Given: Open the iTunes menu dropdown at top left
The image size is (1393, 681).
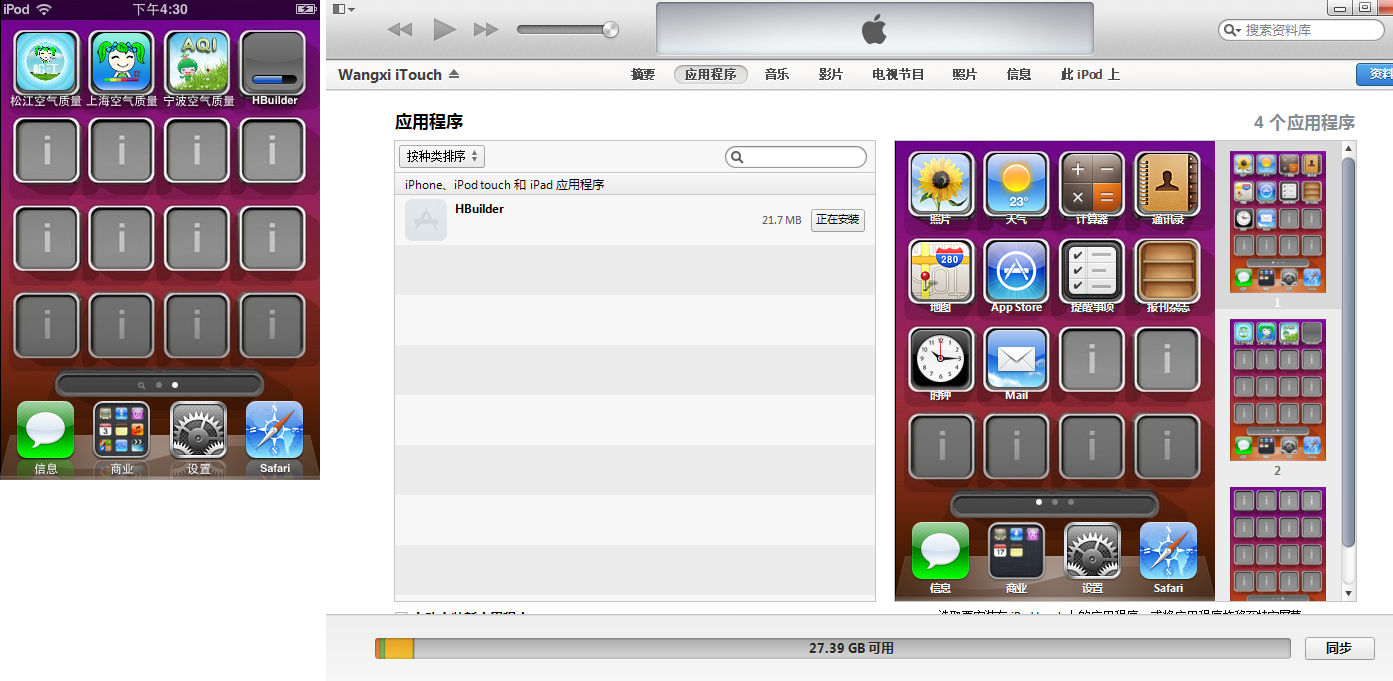Looking at the screenshot, I should click(x=342, y=9).
